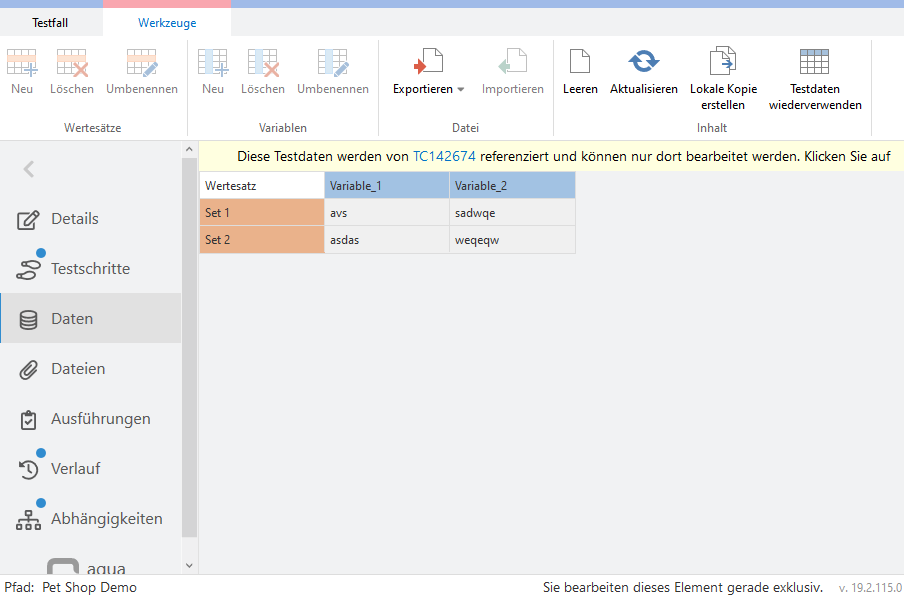The width and height of the screenshot is (904, 598).
Task: Click the Exportieren file icon
Action: 429,62
